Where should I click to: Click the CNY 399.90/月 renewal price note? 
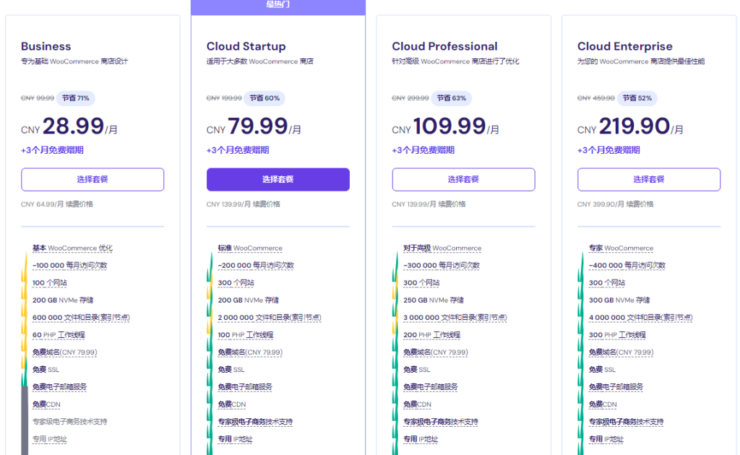click(x=615, y=204)
